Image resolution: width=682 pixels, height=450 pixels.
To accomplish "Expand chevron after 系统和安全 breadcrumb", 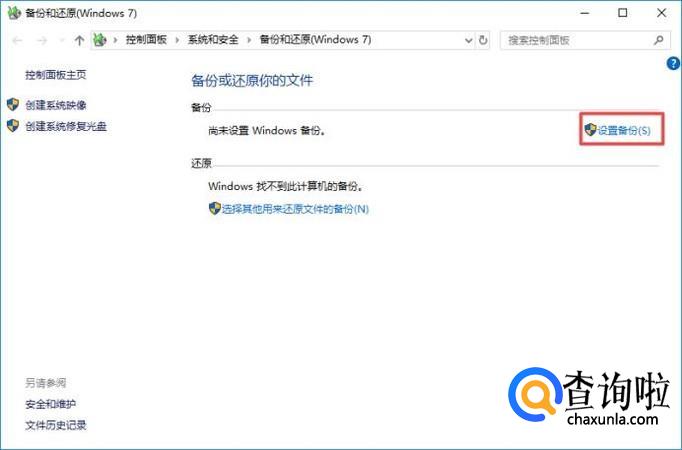I will tap(249, 40).
